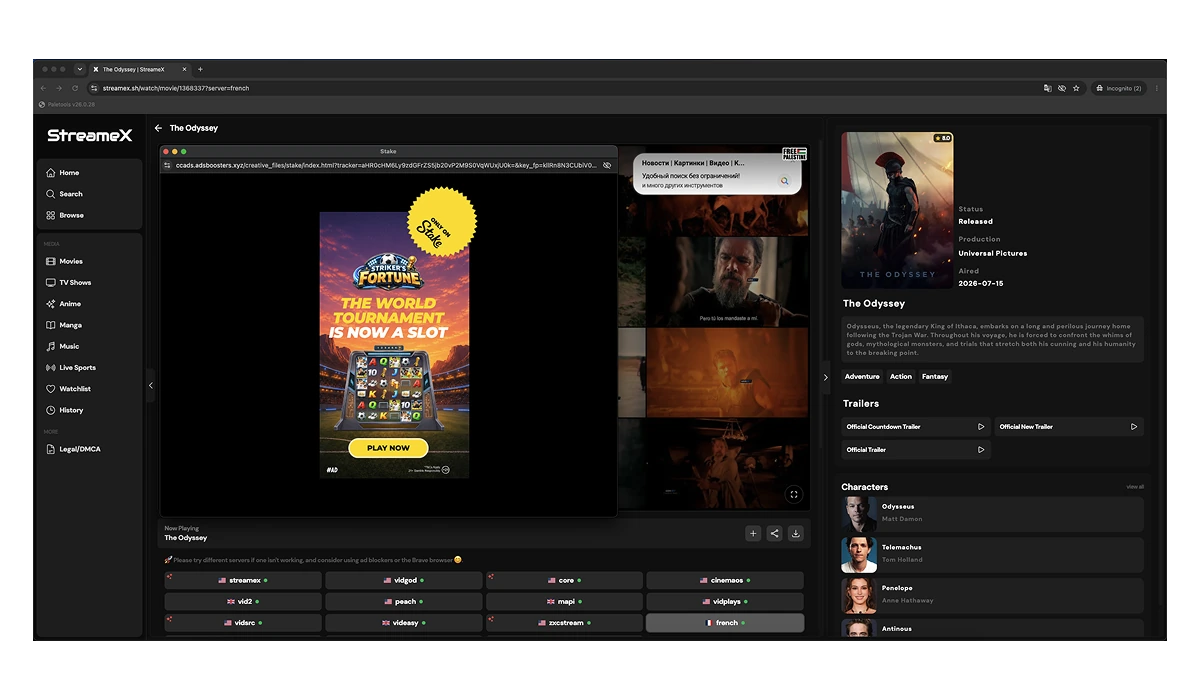Open the Anime section
The image size is (1200, 700).
click(x=88, y=304)
